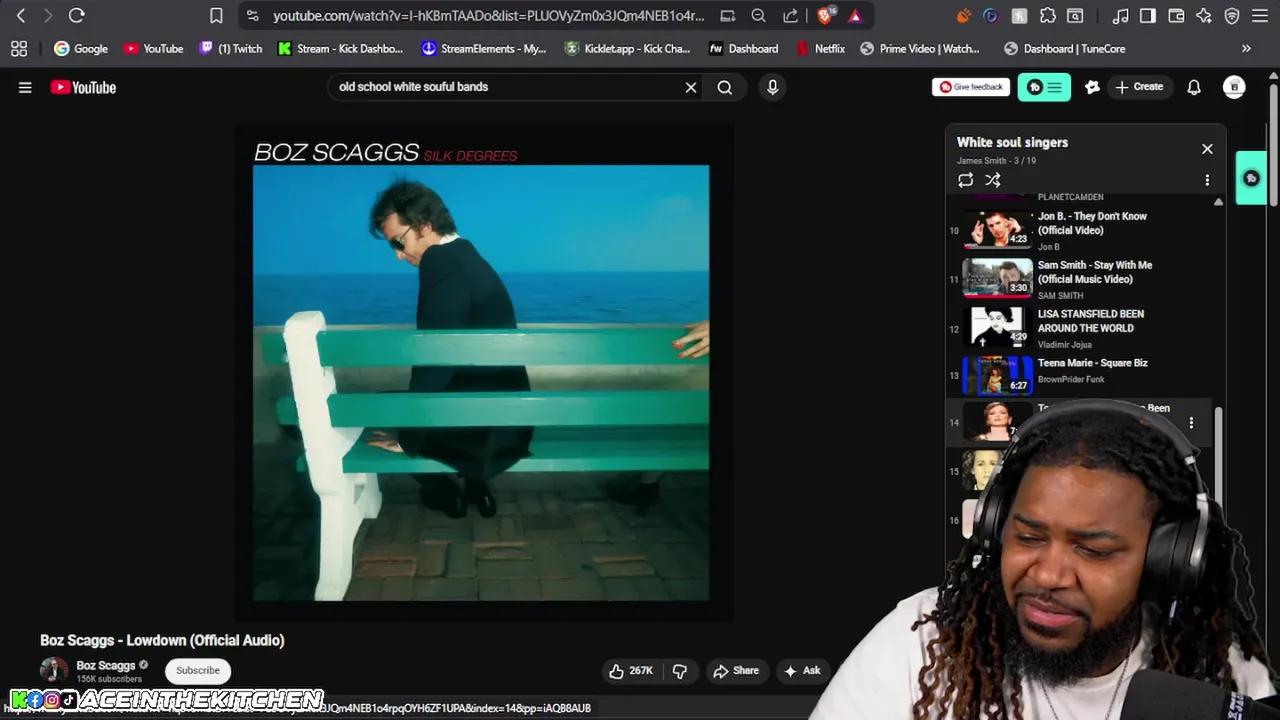Open the StreamElements bookmark
Image resolution: width=1280 pixels, height=720 pixels.
484,48
